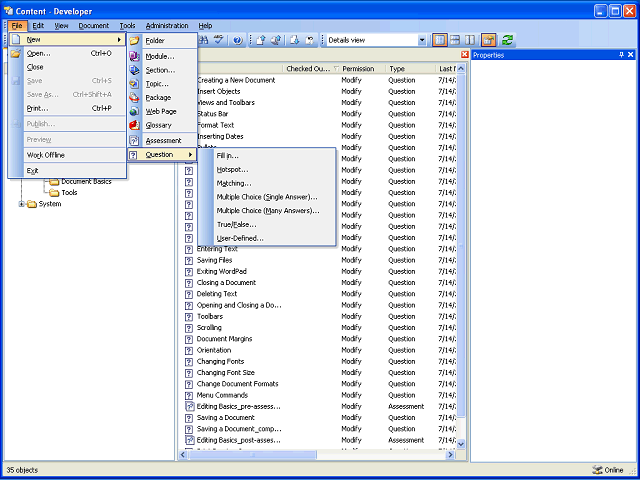Click the Check In All toolbar icon

[x=276, y=40]
